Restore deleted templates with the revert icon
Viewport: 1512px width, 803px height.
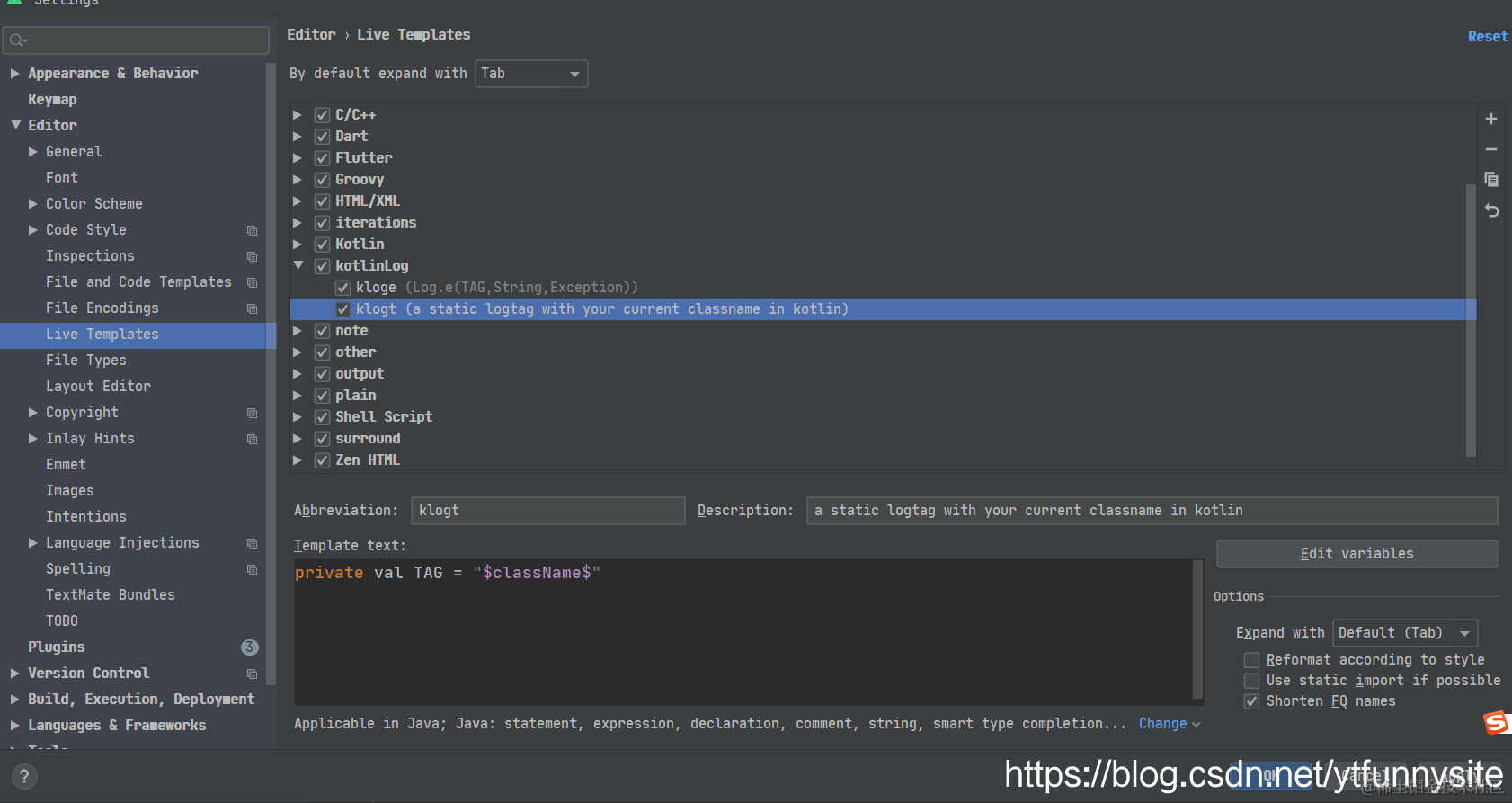click(x=1491, y=210)
